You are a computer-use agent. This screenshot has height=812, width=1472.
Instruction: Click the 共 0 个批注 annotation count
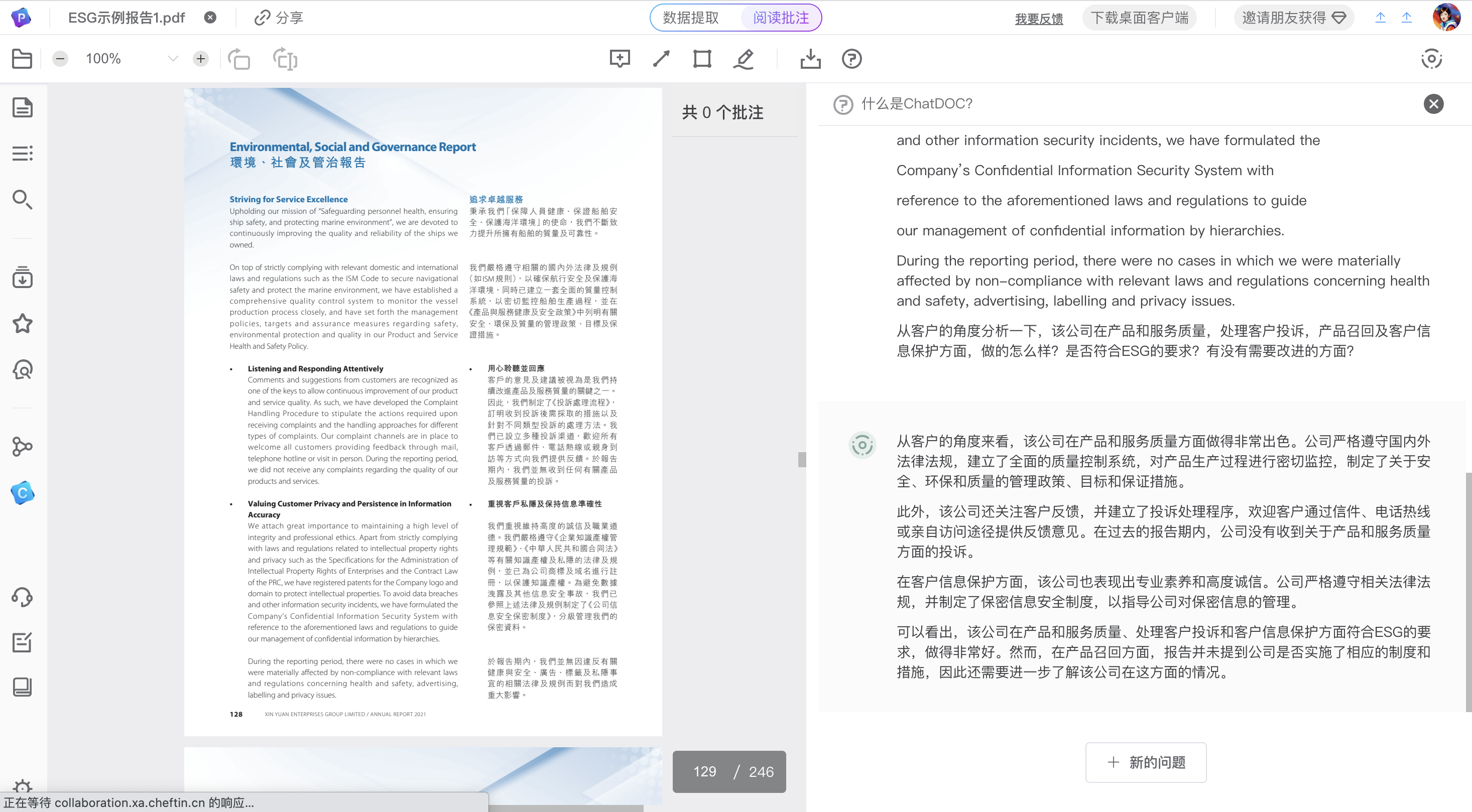(722, 112)
